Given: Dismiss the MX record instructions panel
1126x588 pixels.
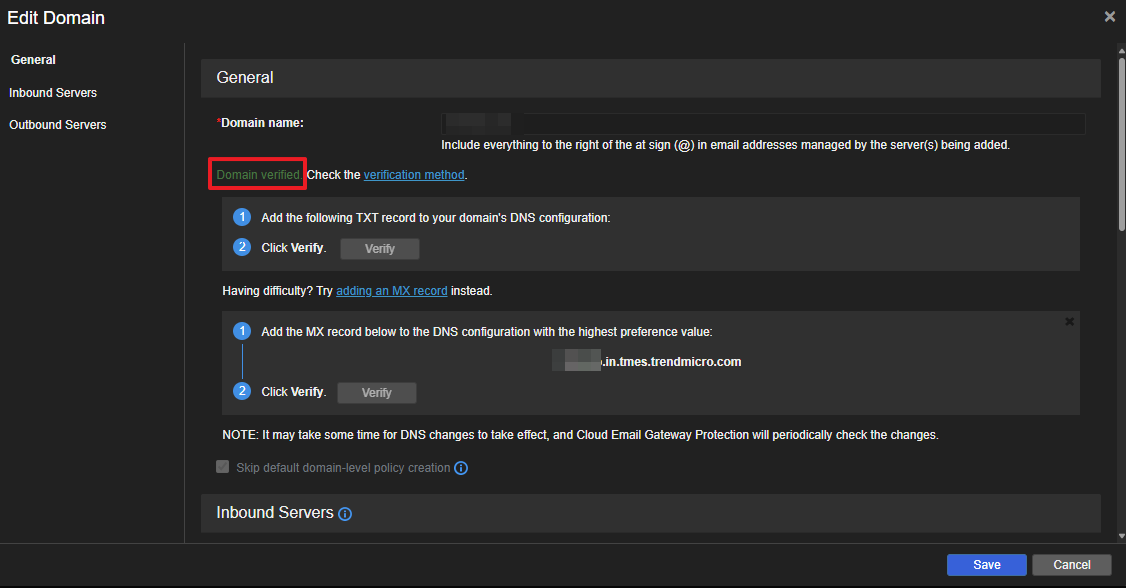Looking at the screenshot, I should 1069,322.
